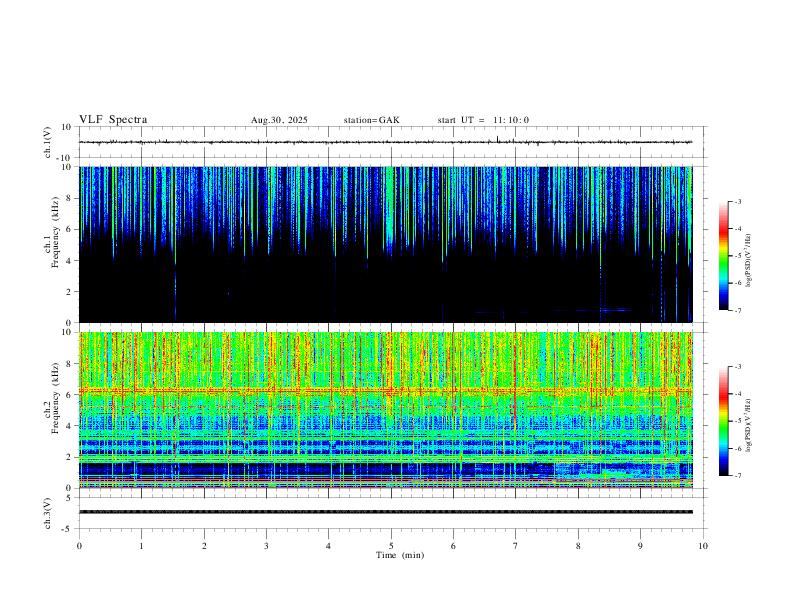Viewport: 792px width, 612px height.
Task: Click the '2' kHz tick of ch.2 spectrogram
Action: click(x=69, y=457)
